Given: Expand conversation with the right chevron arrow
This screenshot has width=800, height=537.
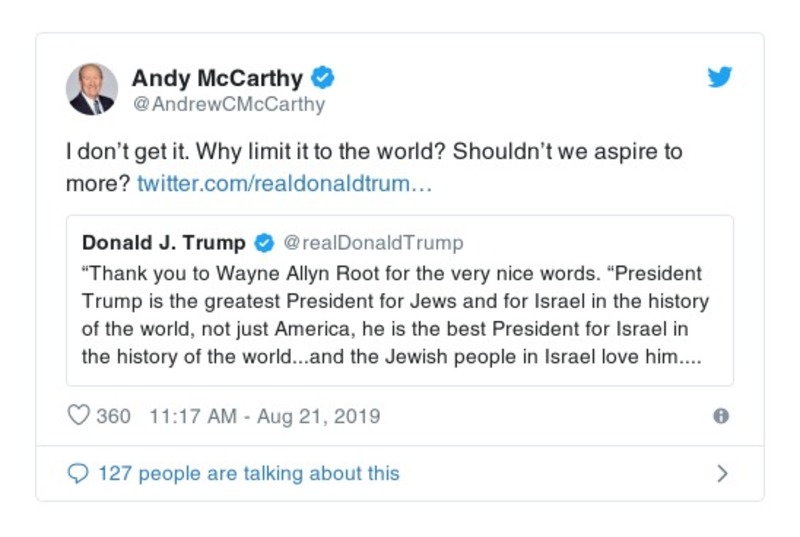Looking at the screenshot, I should [x=722, y=474].
